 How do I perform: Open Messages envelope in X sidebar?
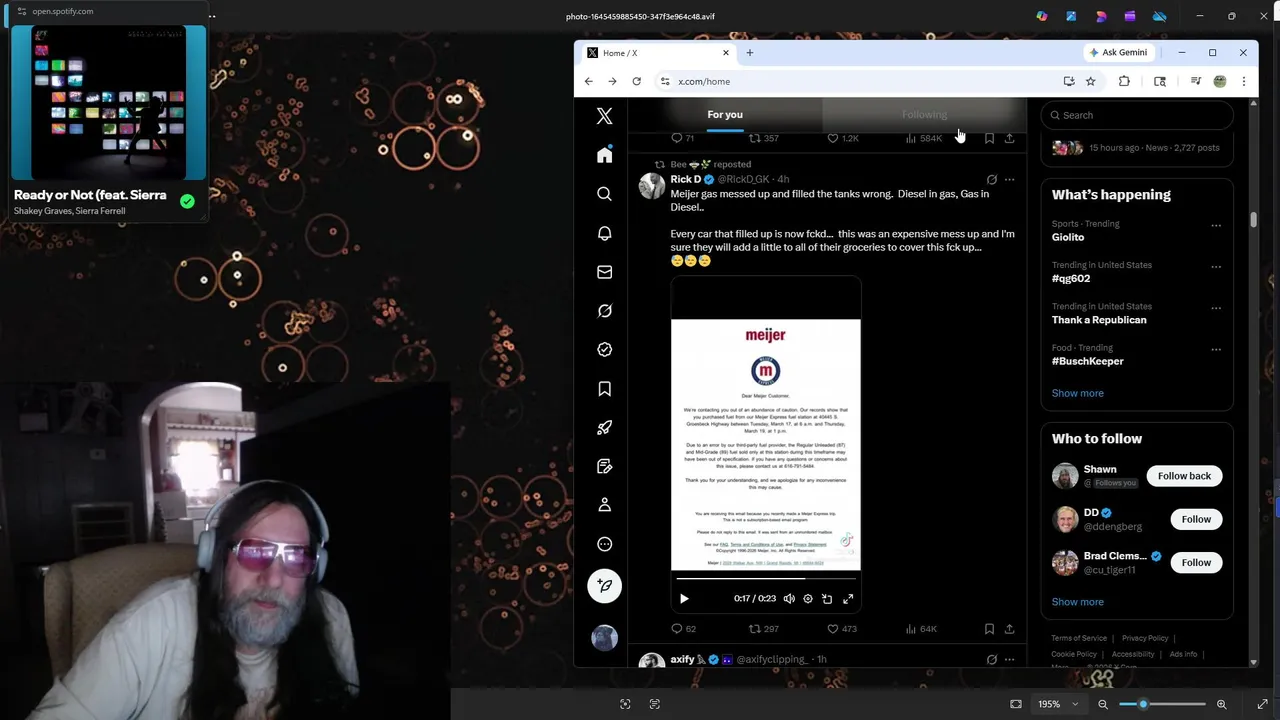point(604,272)
